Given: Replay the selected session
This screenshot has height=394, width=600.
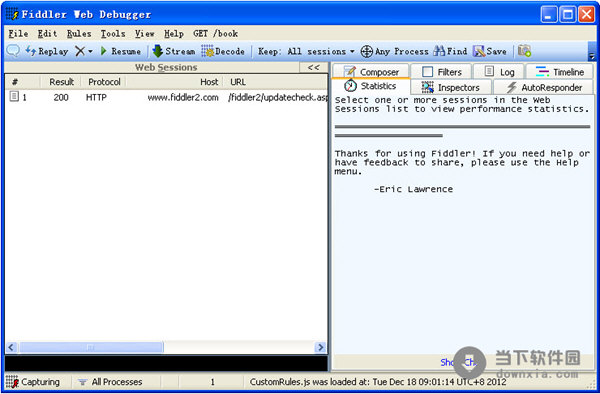Looking at the screenshot, I should pos(46,51).
